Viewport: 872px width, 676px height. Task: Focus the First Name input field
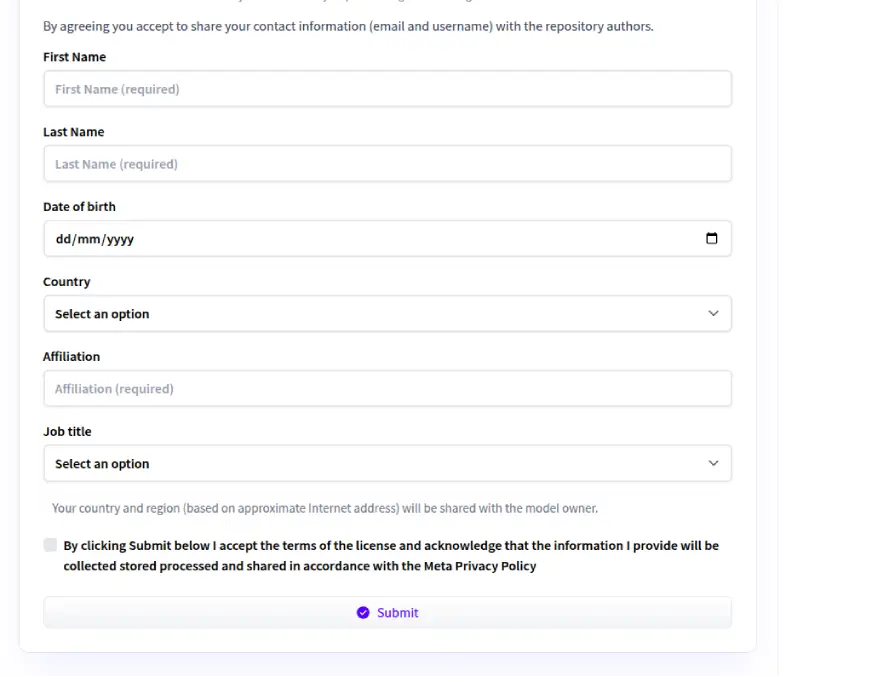click(x=387, y=89)
